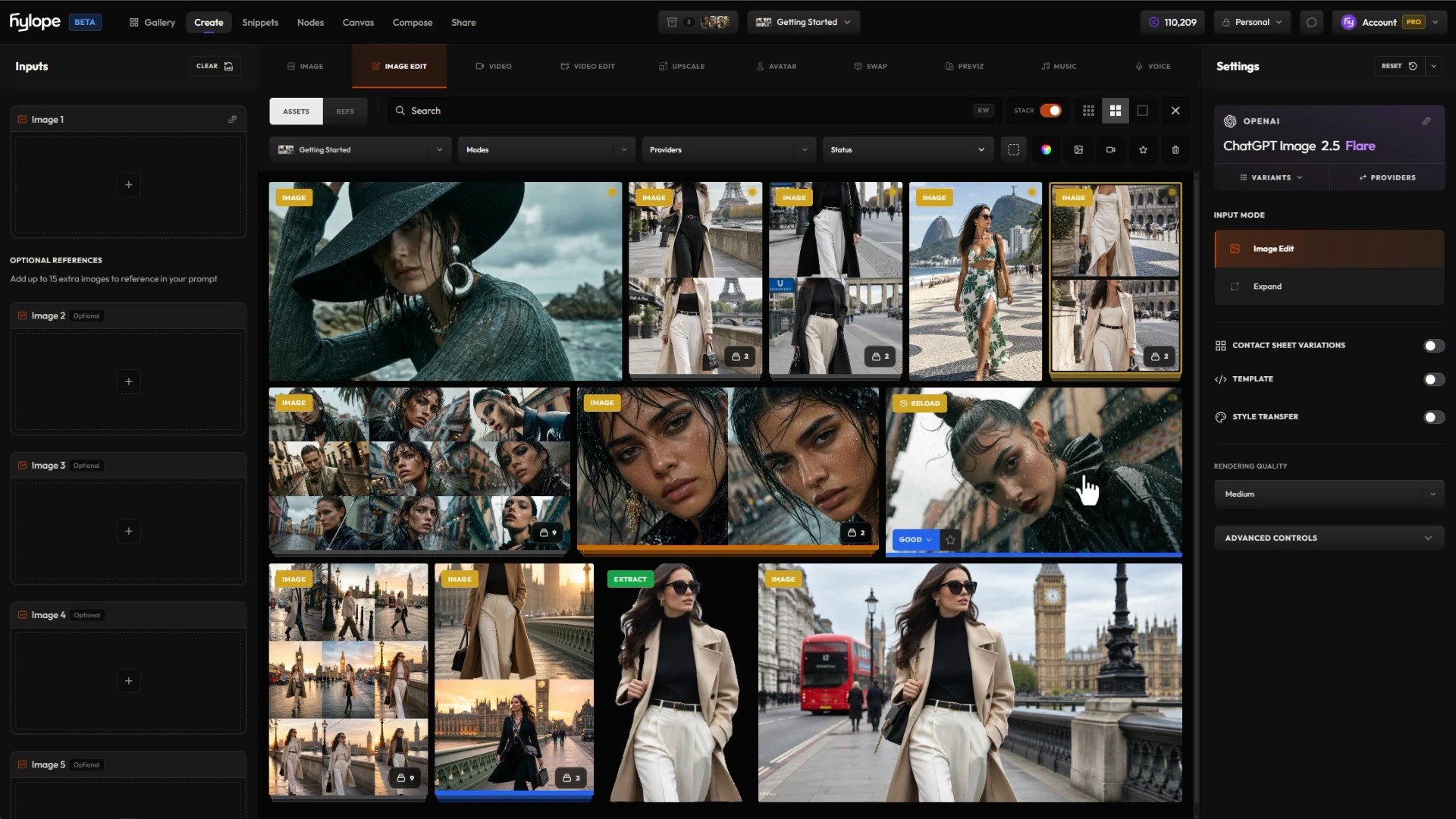Screen dimensions: 1456x819
Task: Open the Gallery menu item
Action: pyautogui.click(x=152, y=22)
